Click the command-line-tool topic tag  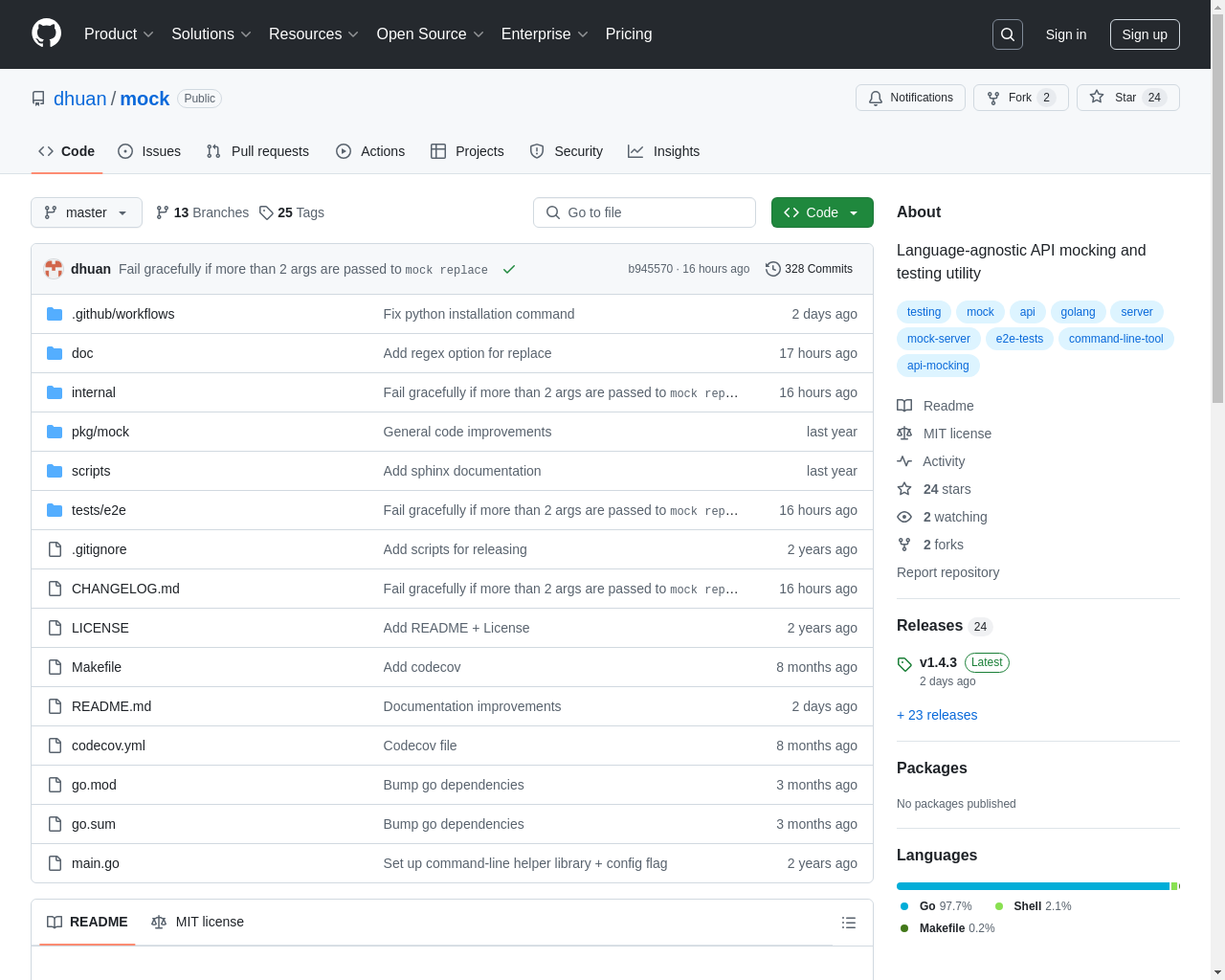click(x=1116, y=339)
